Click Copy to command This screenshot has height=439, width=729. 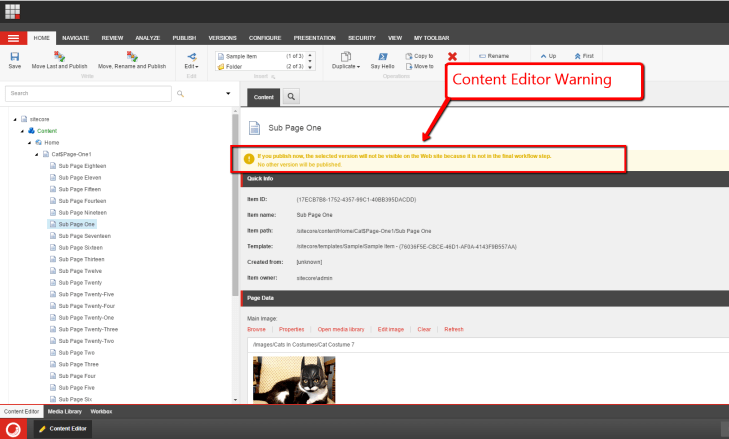pos(419,56)
